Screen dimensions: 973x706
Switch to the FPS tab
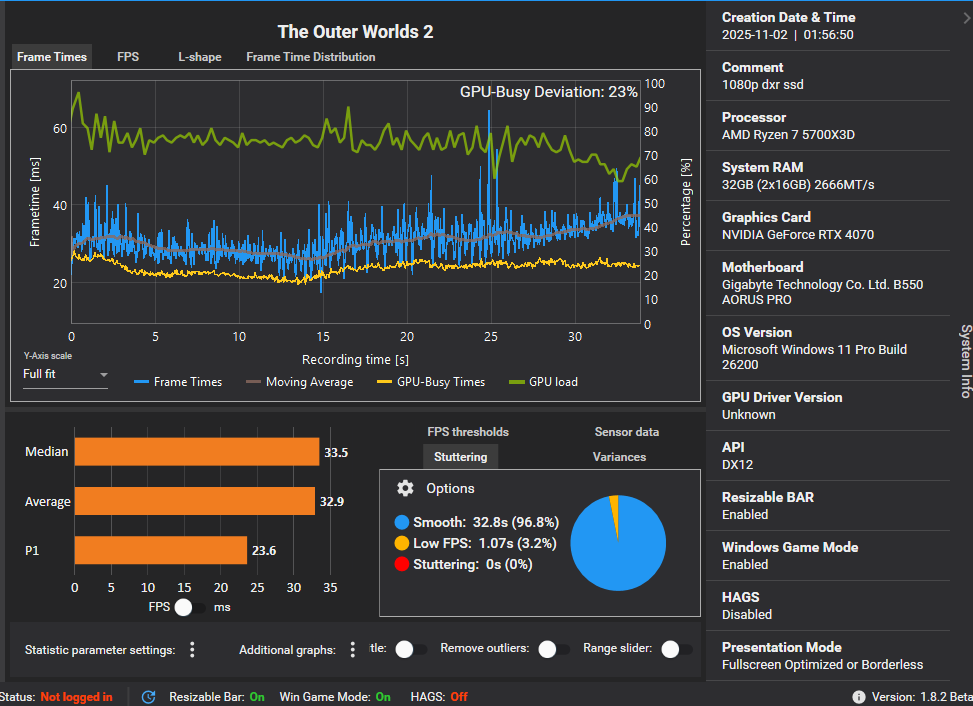coord(128,57)
